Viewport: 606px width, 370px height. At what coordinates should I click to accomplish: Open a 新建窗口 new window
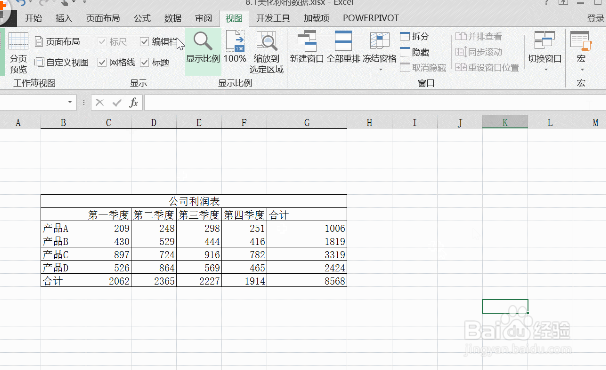pyautogui.click(x=306, y=48)
